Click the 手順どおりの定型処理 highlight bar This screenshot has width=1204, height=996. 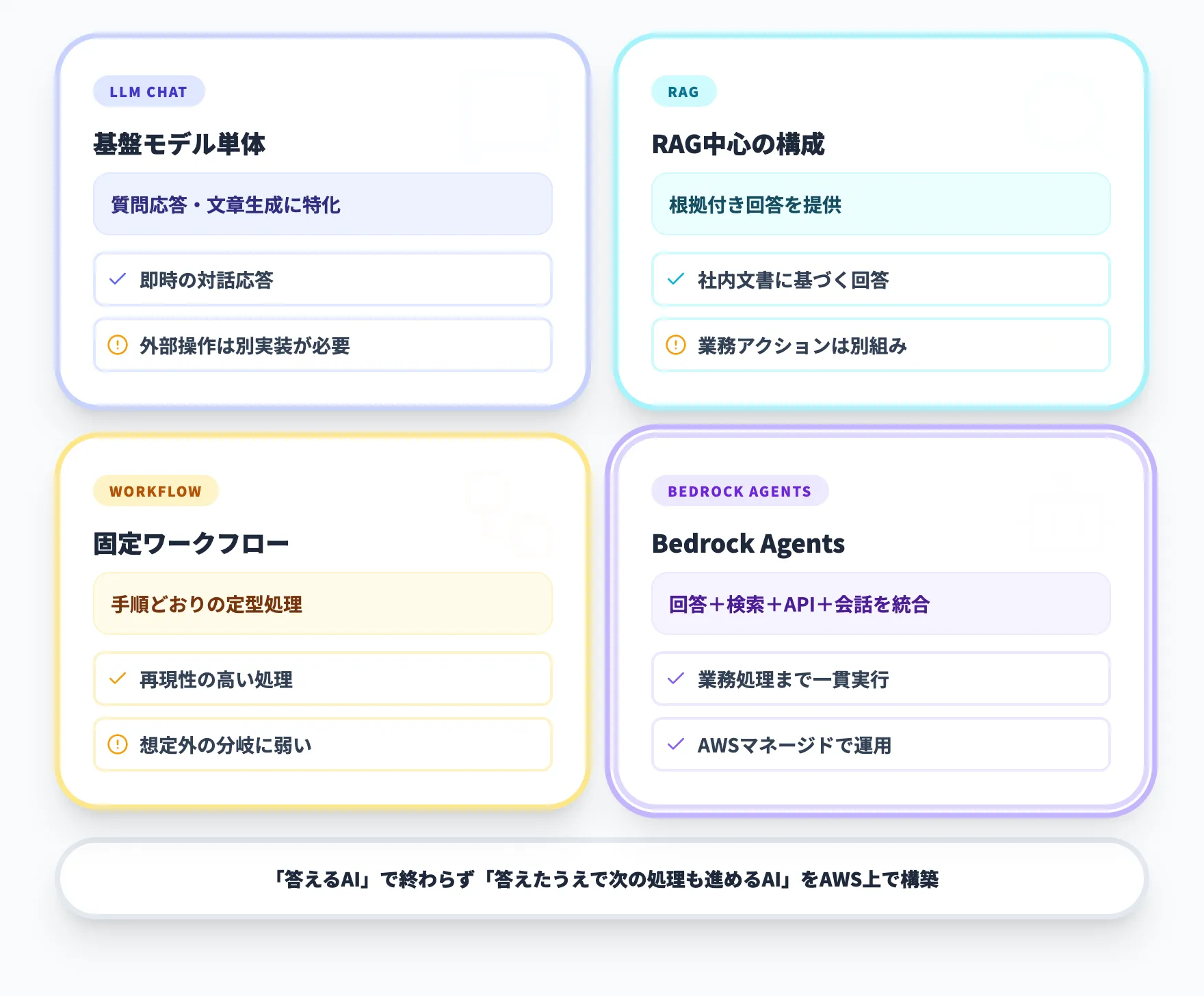click(x=322, y=605)
